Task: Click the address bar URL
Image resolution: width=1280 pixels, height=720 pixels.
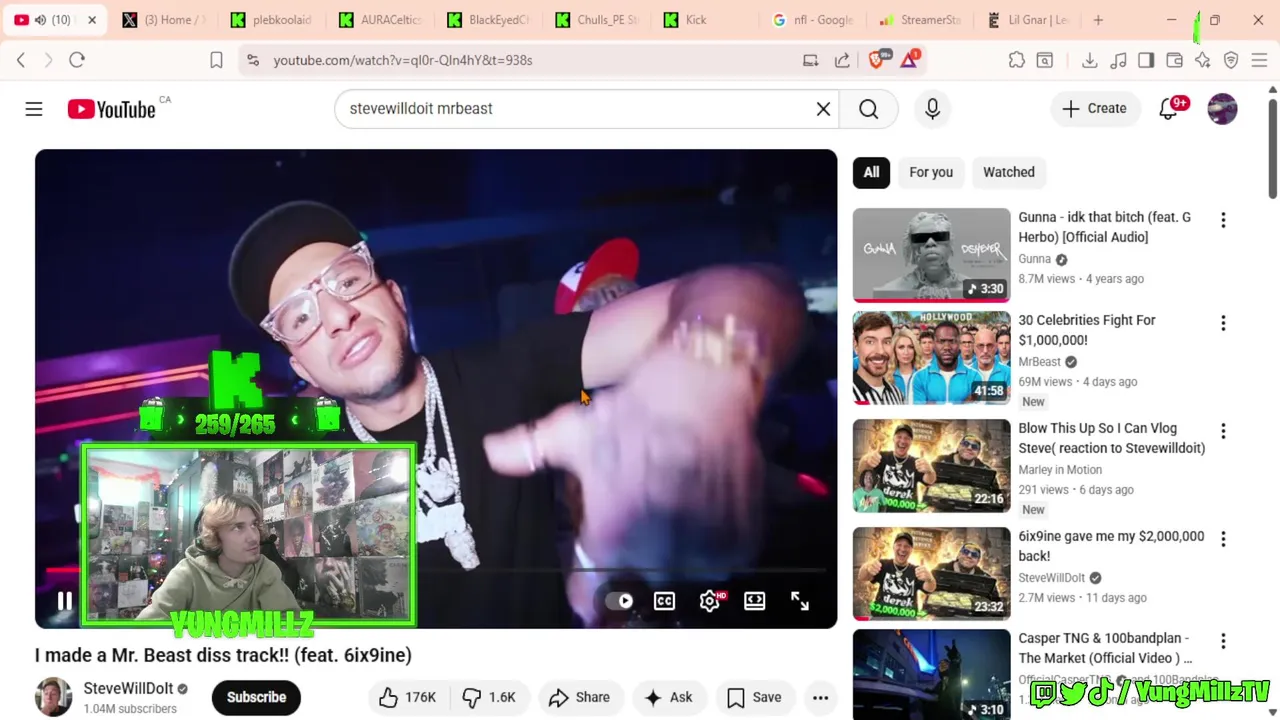Action: click(x=403, y=60)
